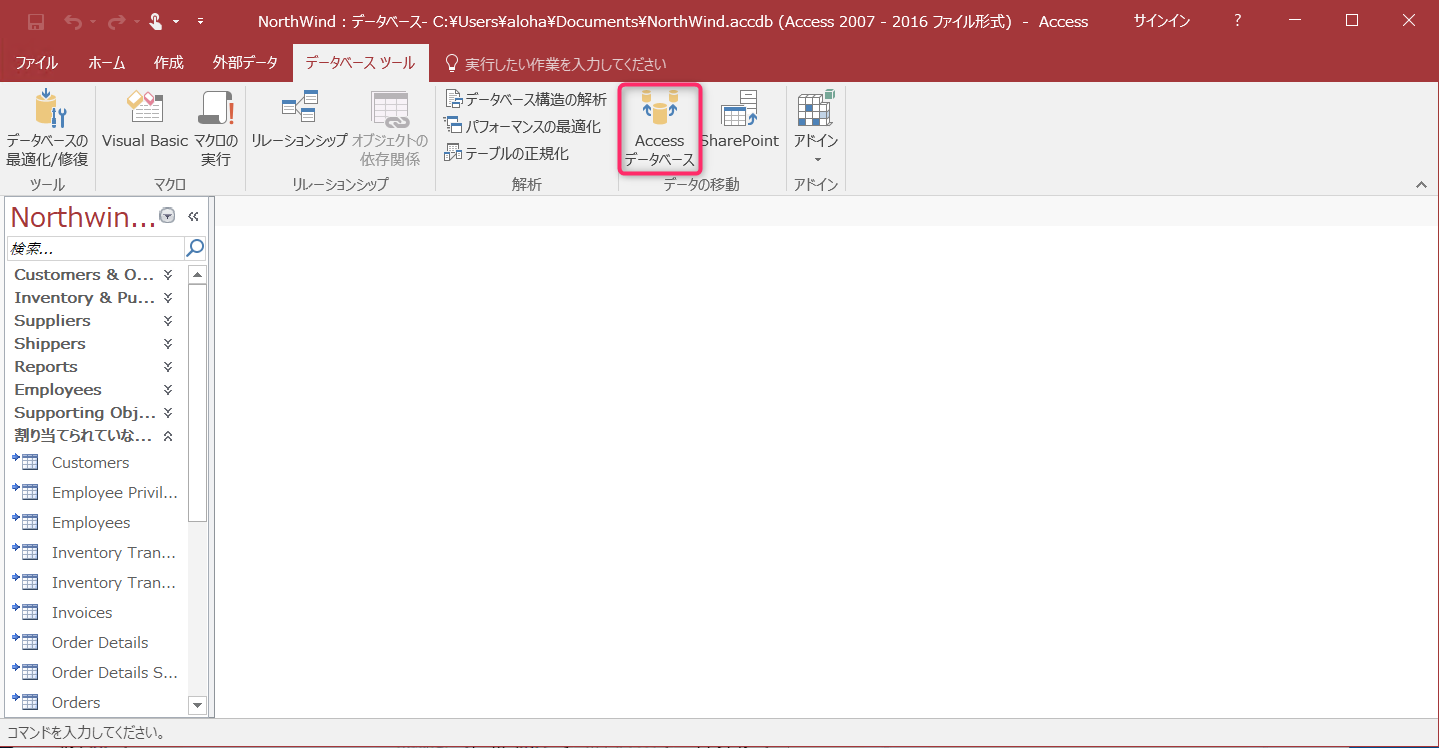Open the Northwind navigation pane menu arrow
This screenshot has width=1439, height=748.
point(166,214)
